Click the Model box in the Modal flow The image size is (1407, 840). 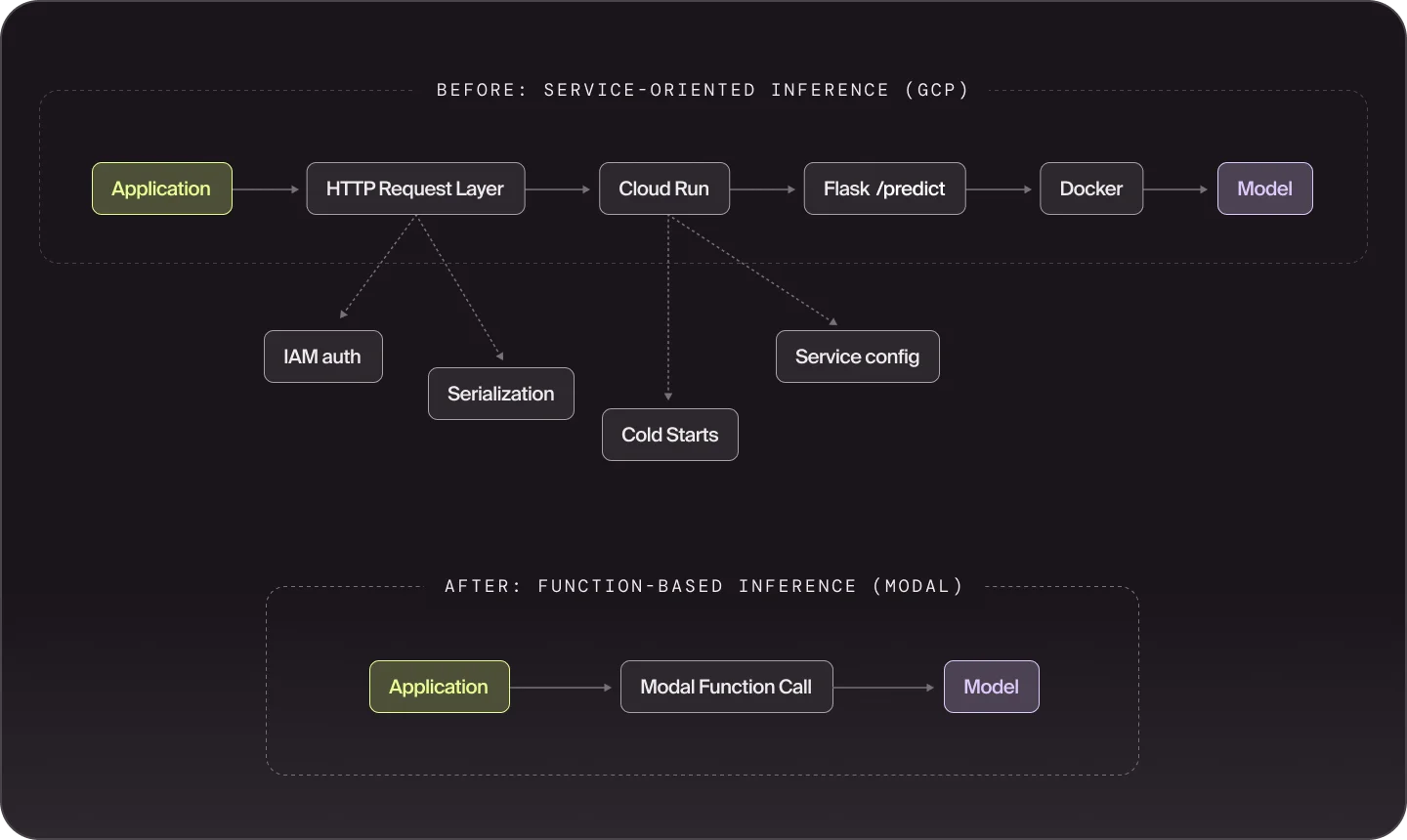(x=991, y=687)
